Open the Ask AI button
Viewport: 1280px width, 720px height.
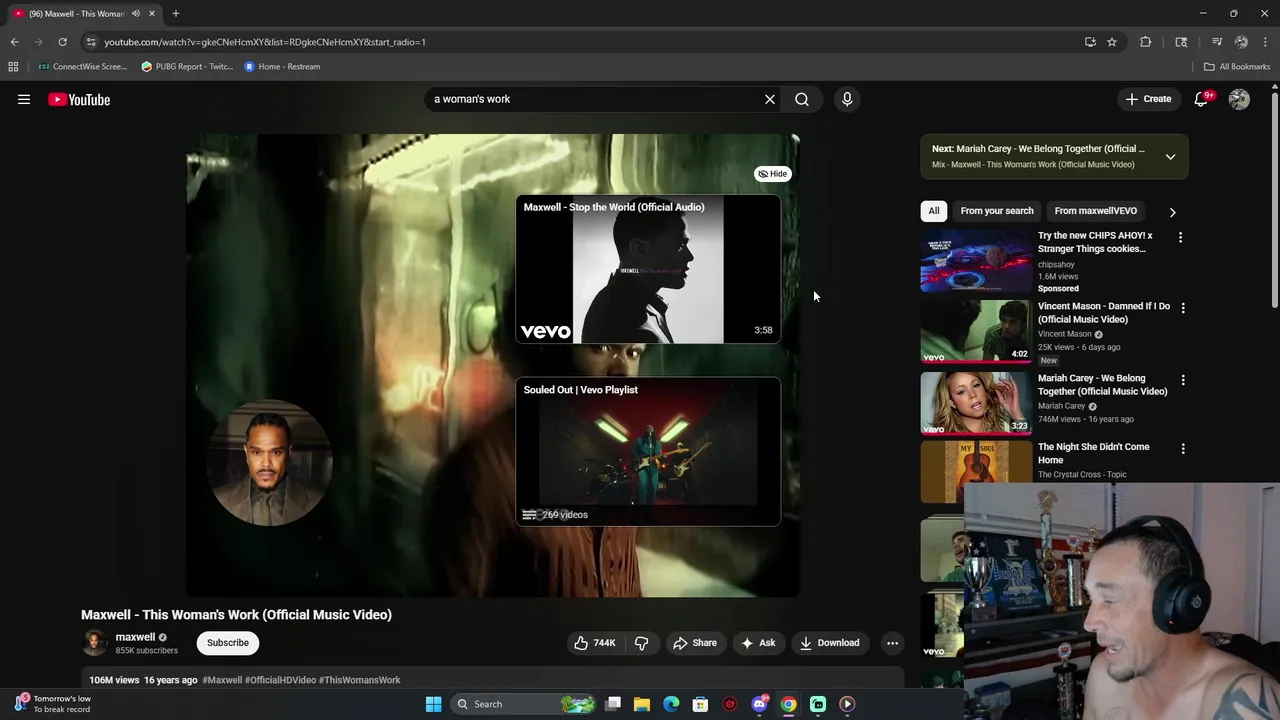(x=758, y=643)
